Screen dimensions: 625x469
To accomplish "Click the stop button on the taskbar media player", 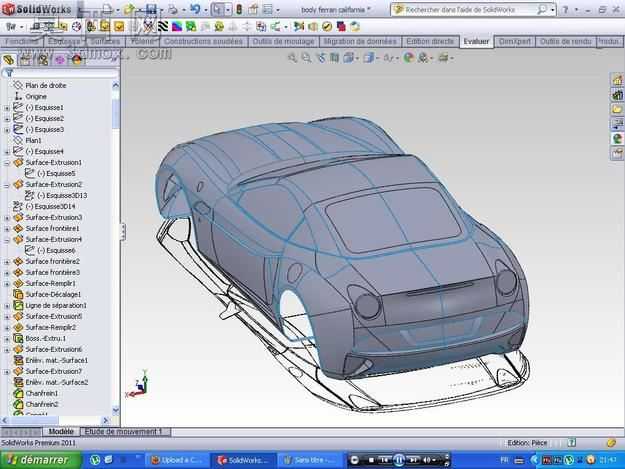I will 371,460.
